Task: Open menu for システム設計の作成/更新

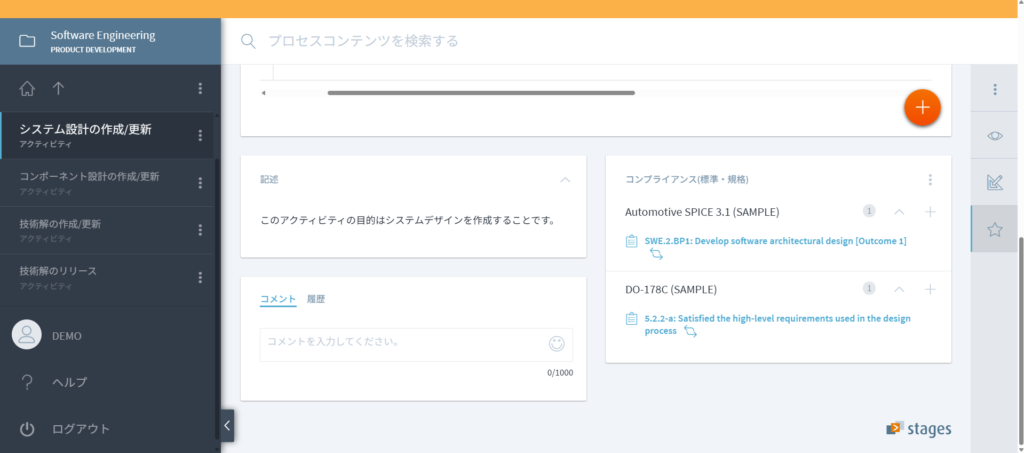Action: [x=200, y=135]
